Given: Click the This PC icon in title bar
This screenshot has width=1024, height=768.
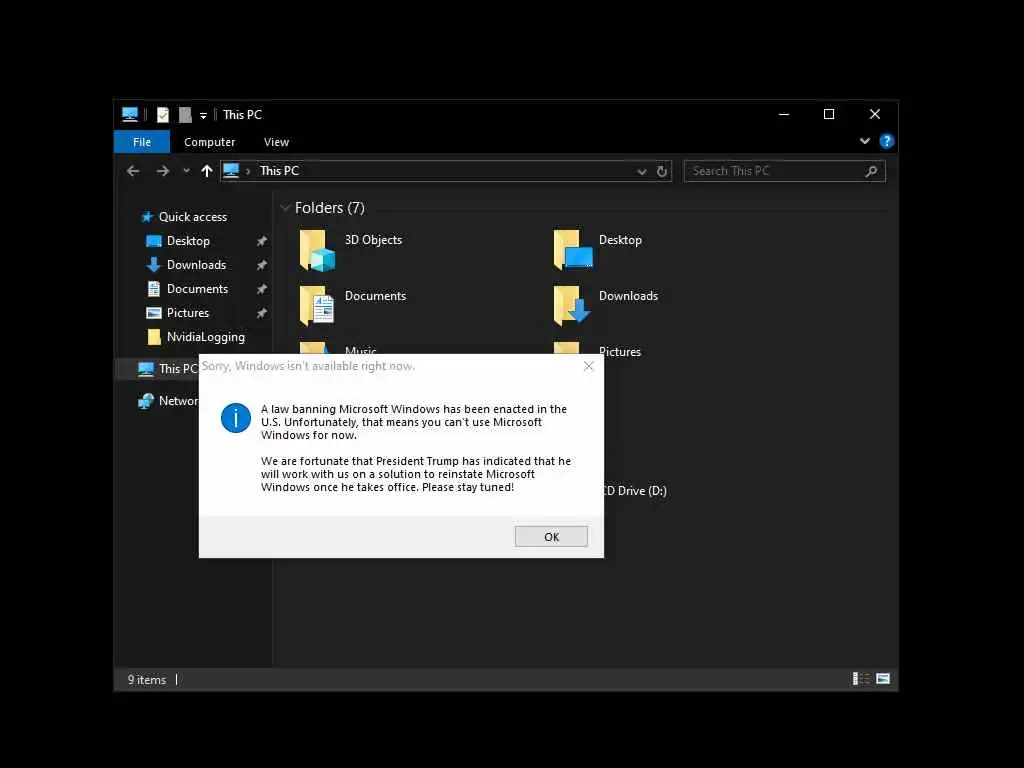Looking at the screenshot, I should (130, 115).
